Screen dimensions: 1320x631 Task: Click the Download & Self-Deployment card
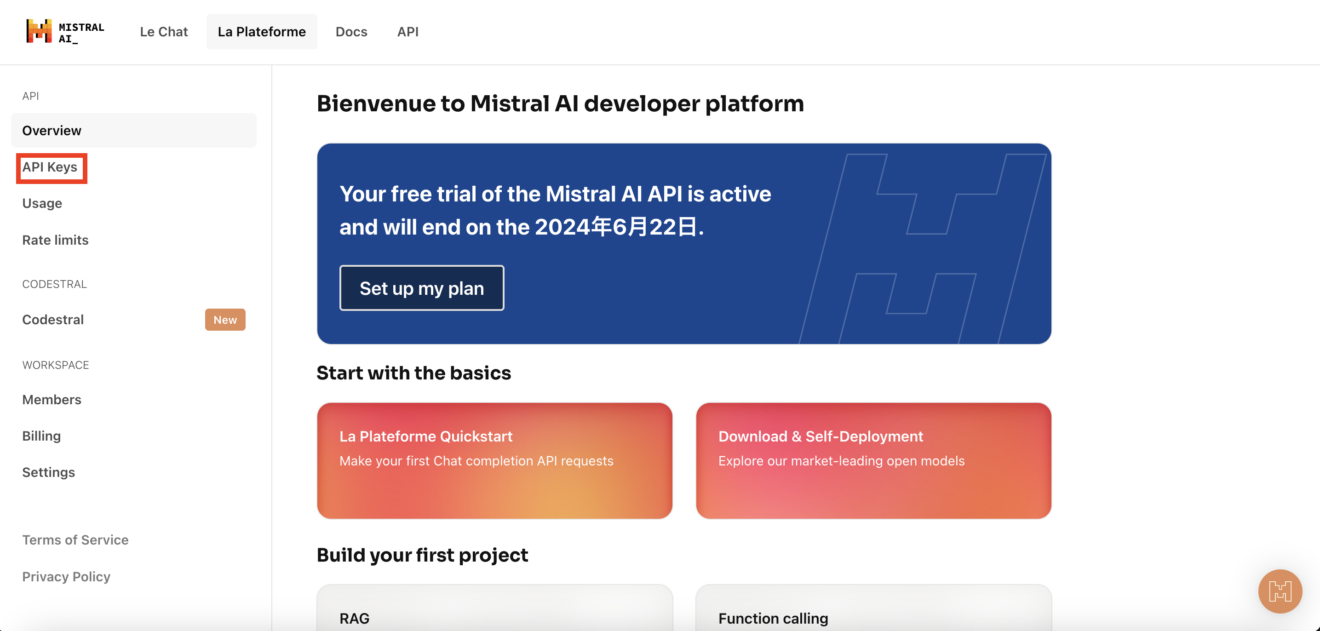pyautogui.click(x=873, y=461)
